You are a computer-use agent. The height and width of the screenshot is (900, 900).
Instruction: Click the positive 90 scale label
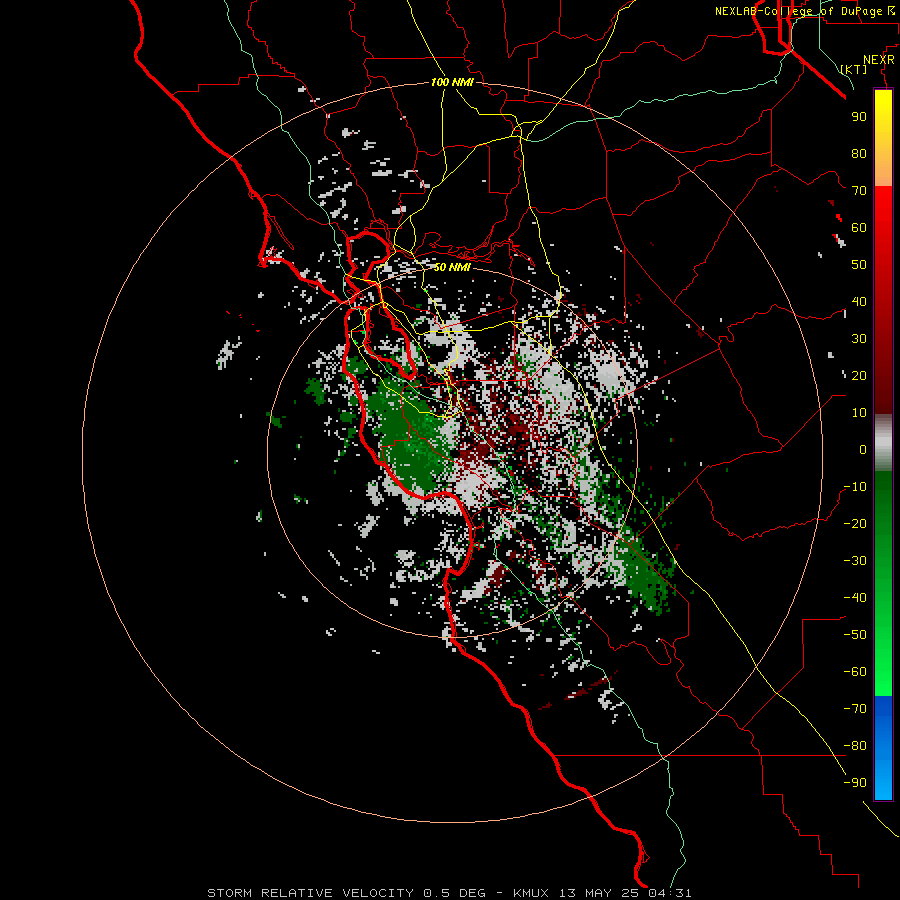tap(859, 117)
